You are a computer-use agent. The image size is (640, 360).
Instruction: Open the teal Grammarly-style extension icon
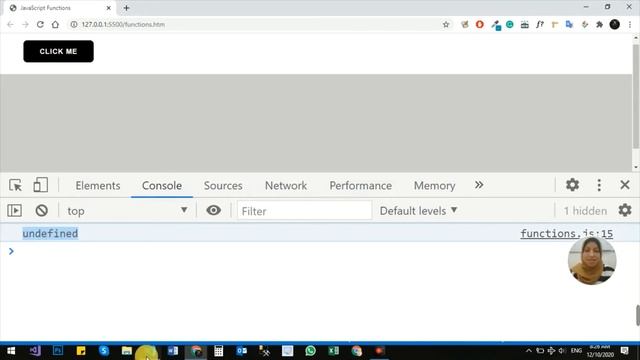click(x=510, y=24)
